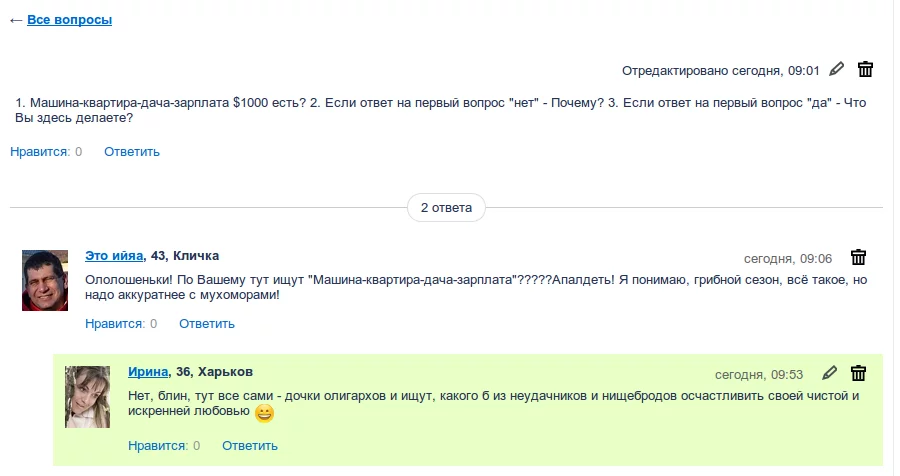Click the smiley emoji in Ирина's reply
Viewport: 900px width, 476px height.
click(x=264, y=412)
